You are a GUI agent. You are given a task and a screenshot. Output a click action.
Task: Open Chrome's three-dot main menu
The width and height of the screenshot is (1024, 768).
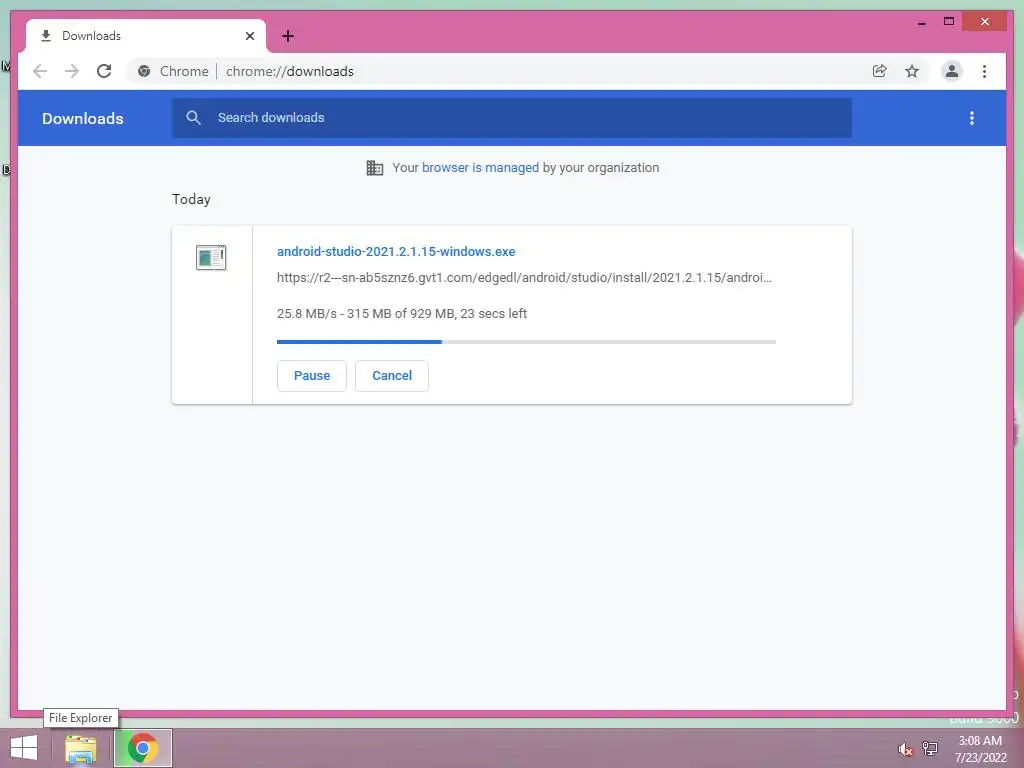(984, 71)
